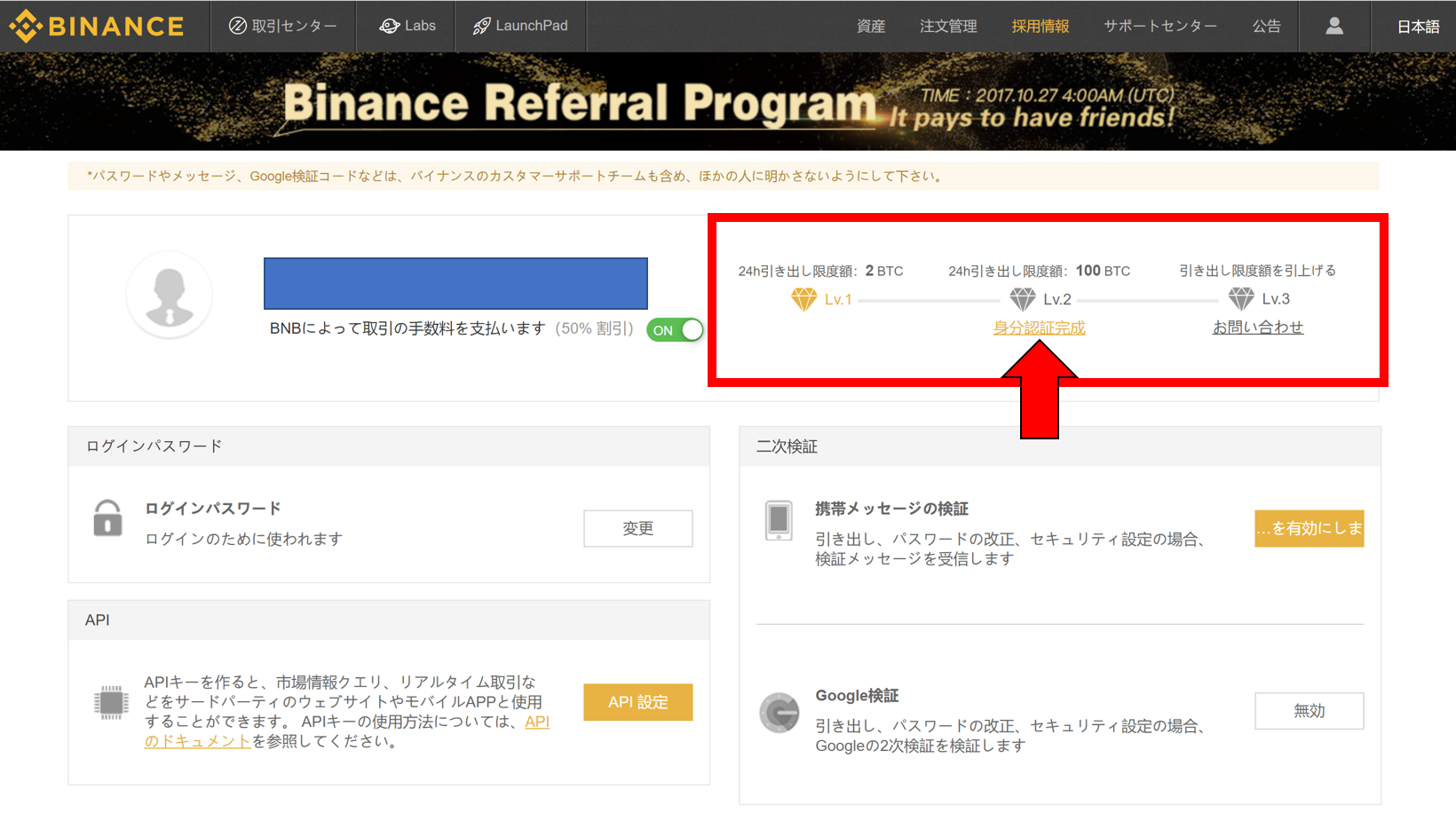This screenshot has width=1456, height=821.
Task: Open the 取引センター menu
Action: click(283, 26)
